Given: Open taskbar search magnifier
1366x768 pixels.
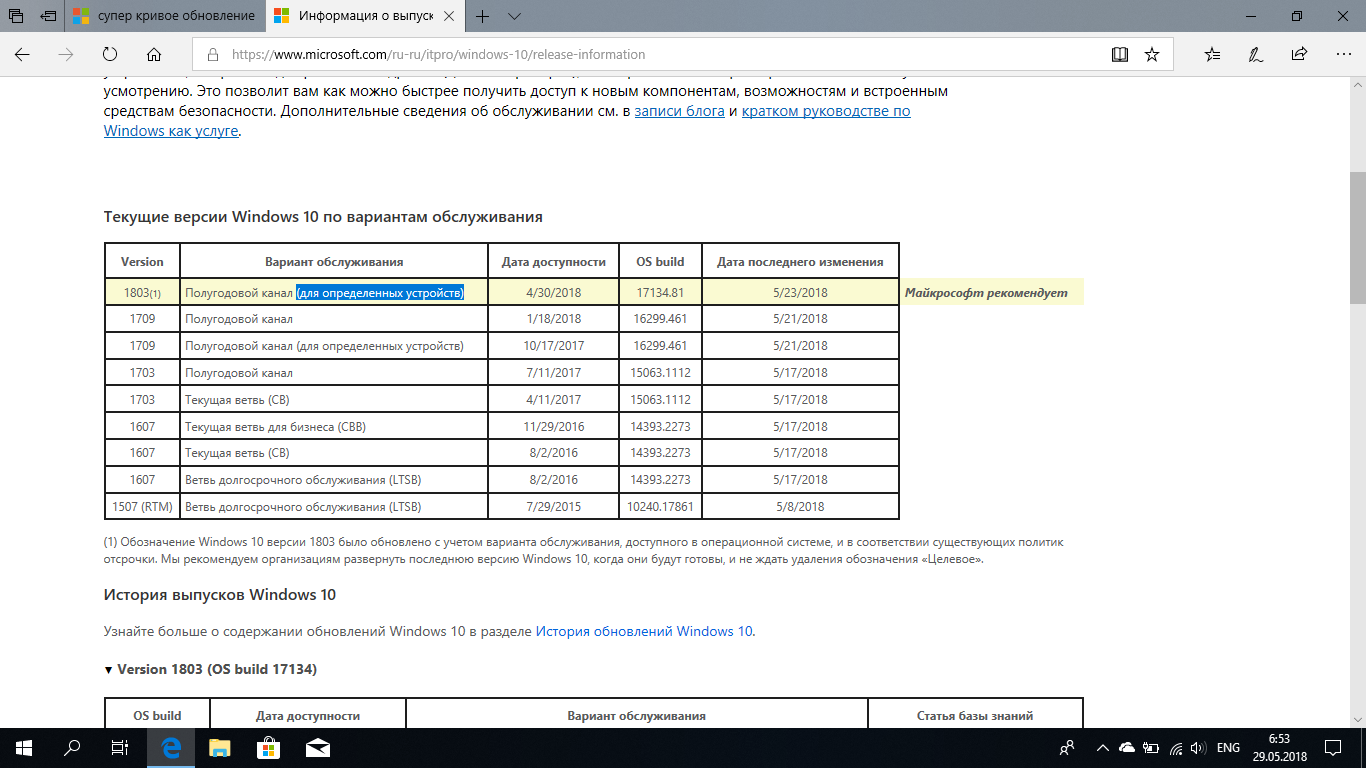Looking at the screenshot, I should 72,748.
